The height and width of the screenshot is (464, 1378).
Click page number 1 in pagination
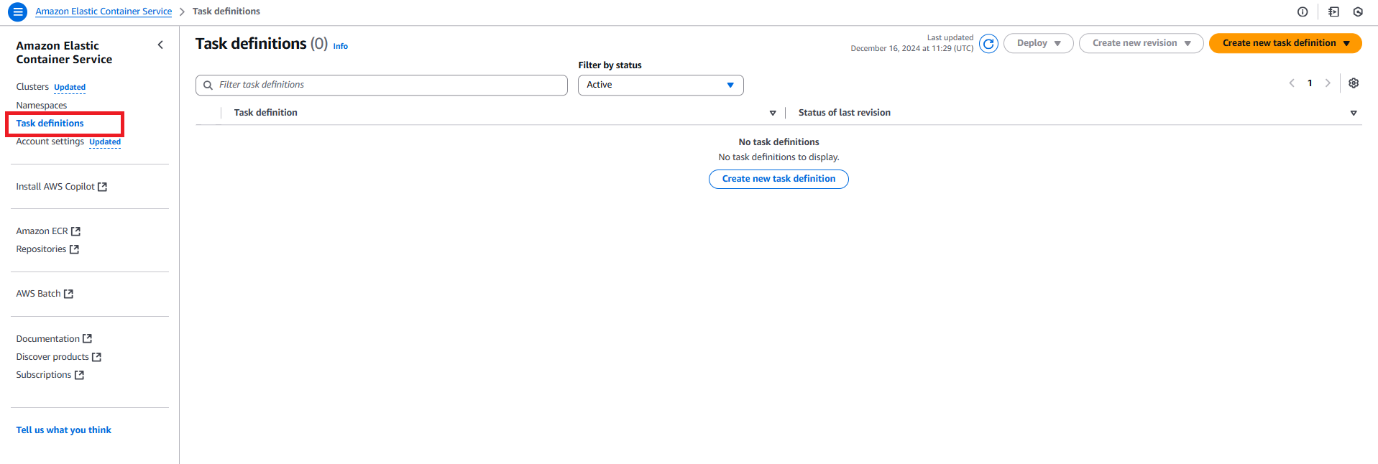(1309, 83)
